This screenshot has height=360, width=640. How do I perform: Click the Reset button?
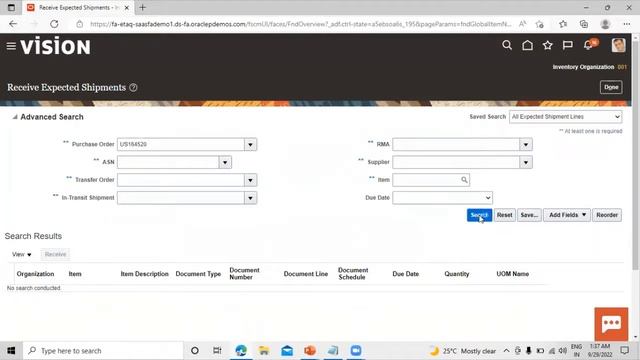(504, 215)
